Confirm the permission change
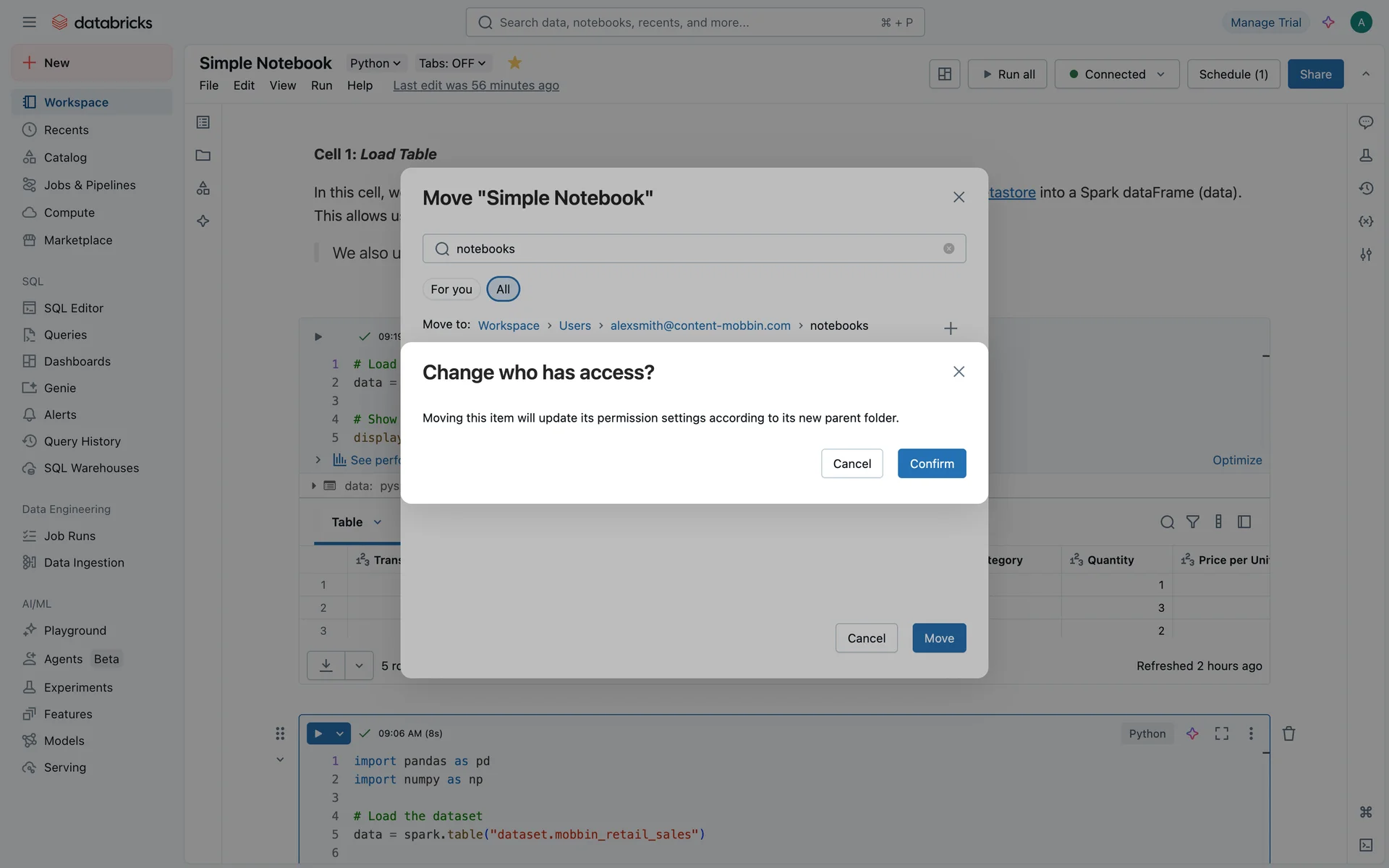 (x=931, y=464)
